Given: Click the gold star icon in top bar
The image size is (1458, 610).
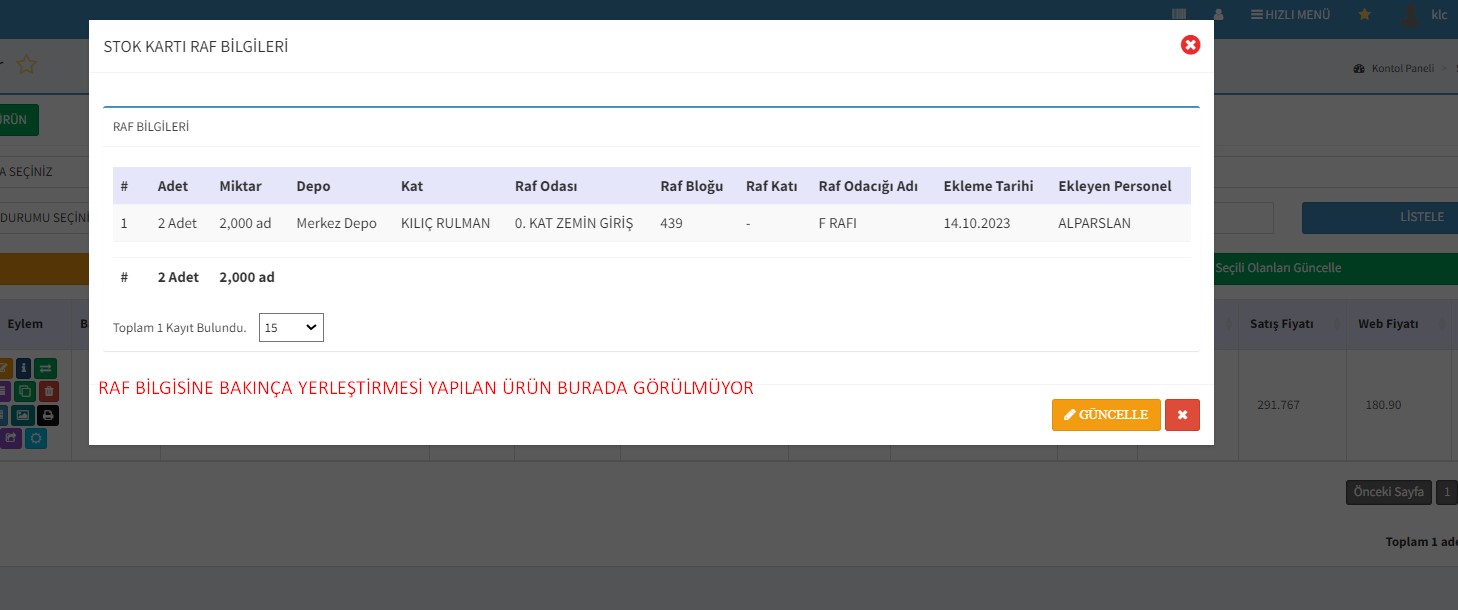Looking at the screenshot, I should [x=1364, y=15].
